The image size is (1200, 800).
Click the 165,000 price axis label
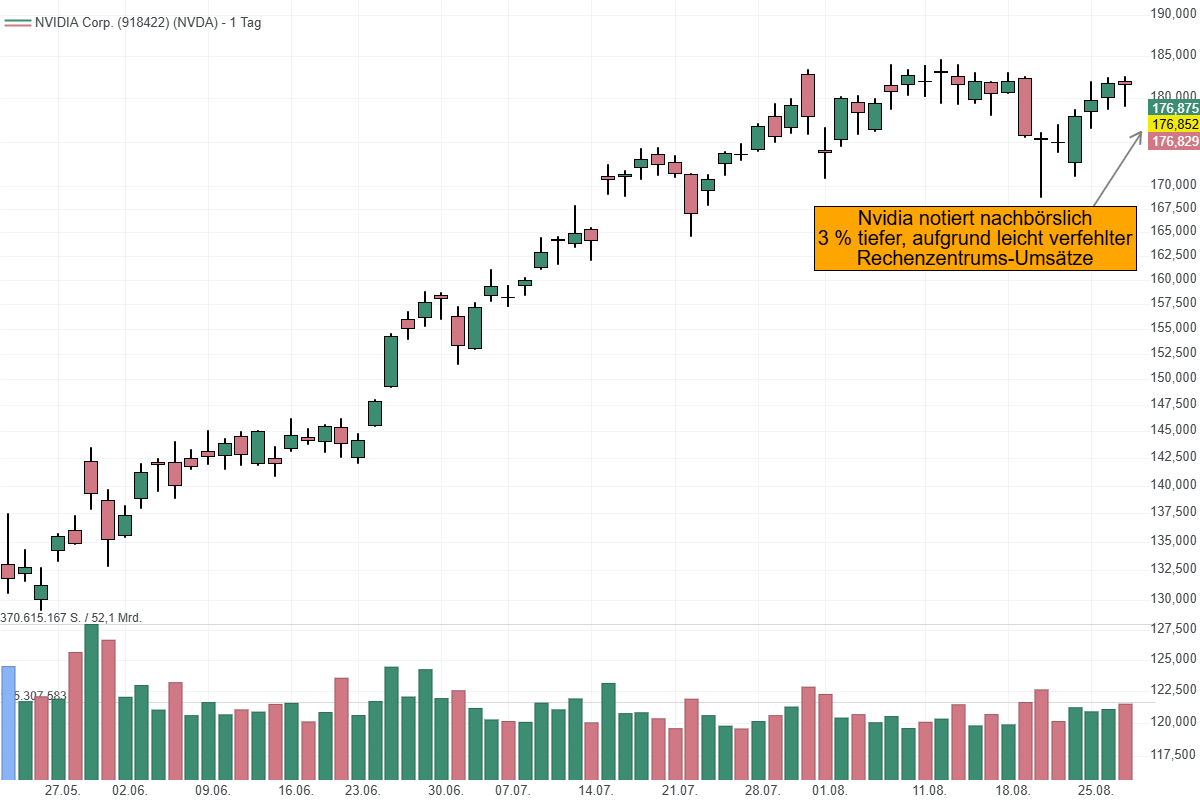click(x=1174, y=230)
